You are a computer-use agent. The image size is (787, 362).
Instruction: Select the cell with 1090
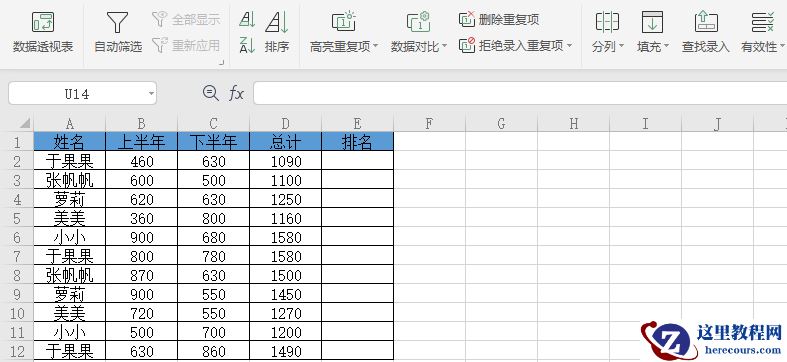pos(285,161)
